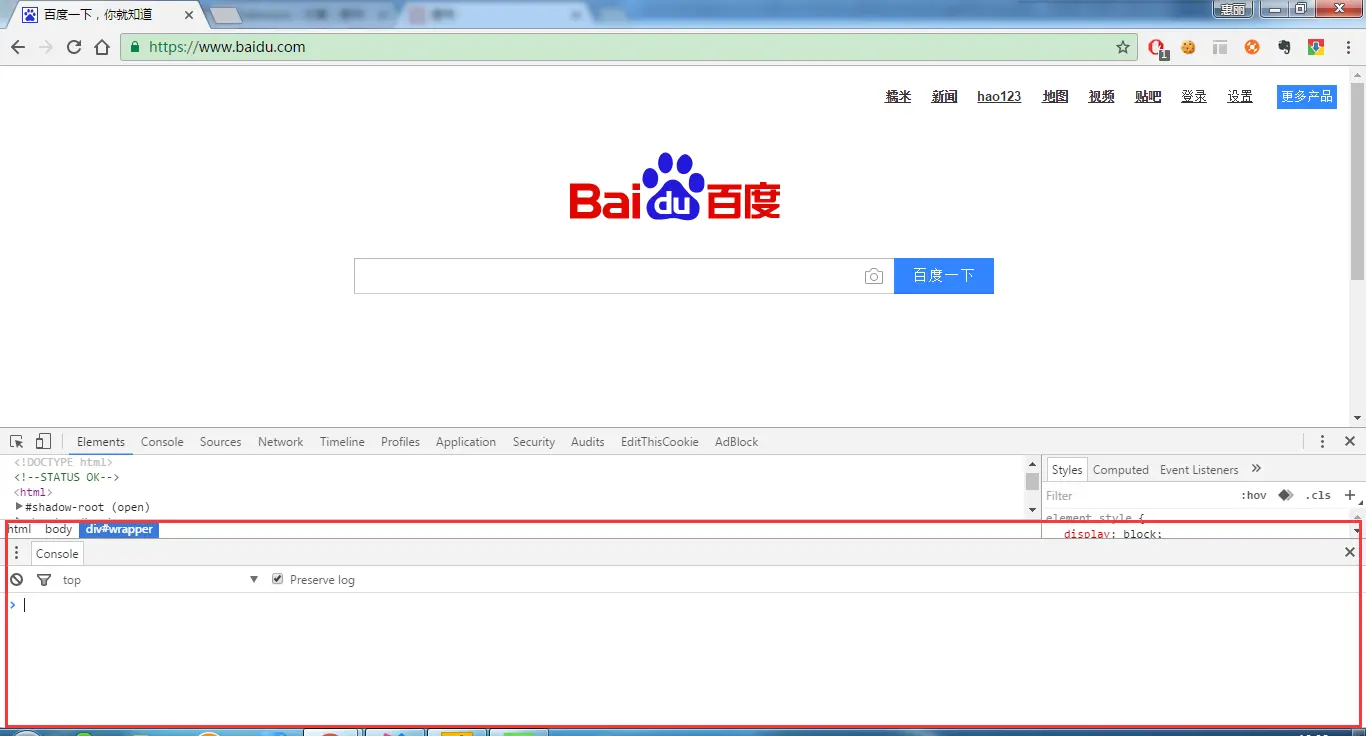Clear the console log

pos(17,580)
